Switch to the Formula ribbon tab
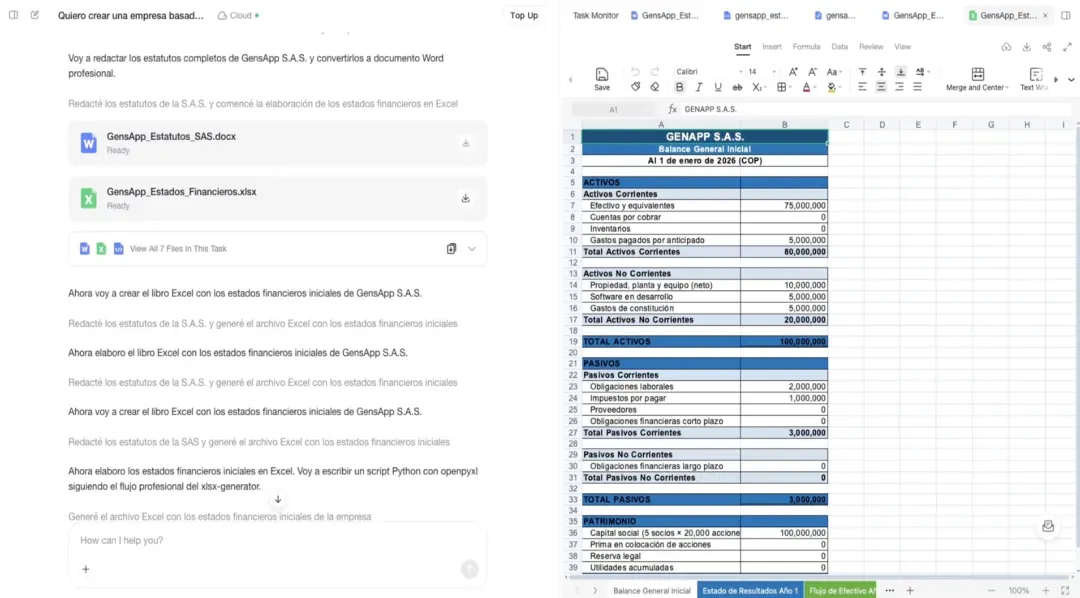1080x598 pixels. click(806, 47)
